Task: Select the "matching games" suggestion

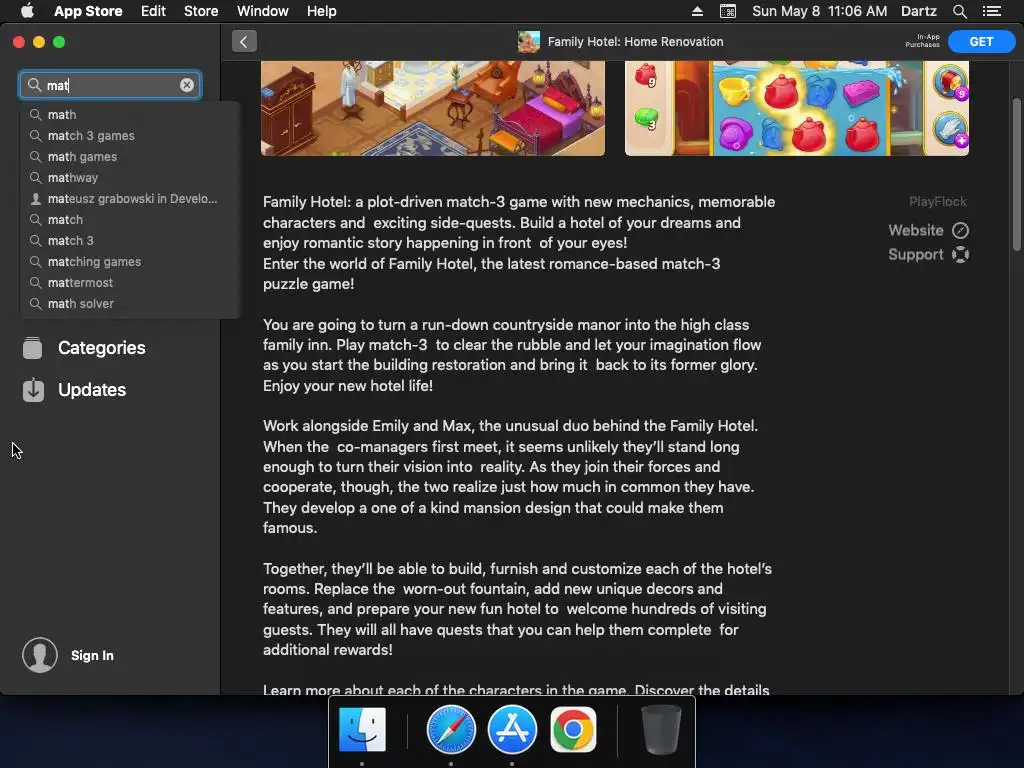Action: point(131,262)
